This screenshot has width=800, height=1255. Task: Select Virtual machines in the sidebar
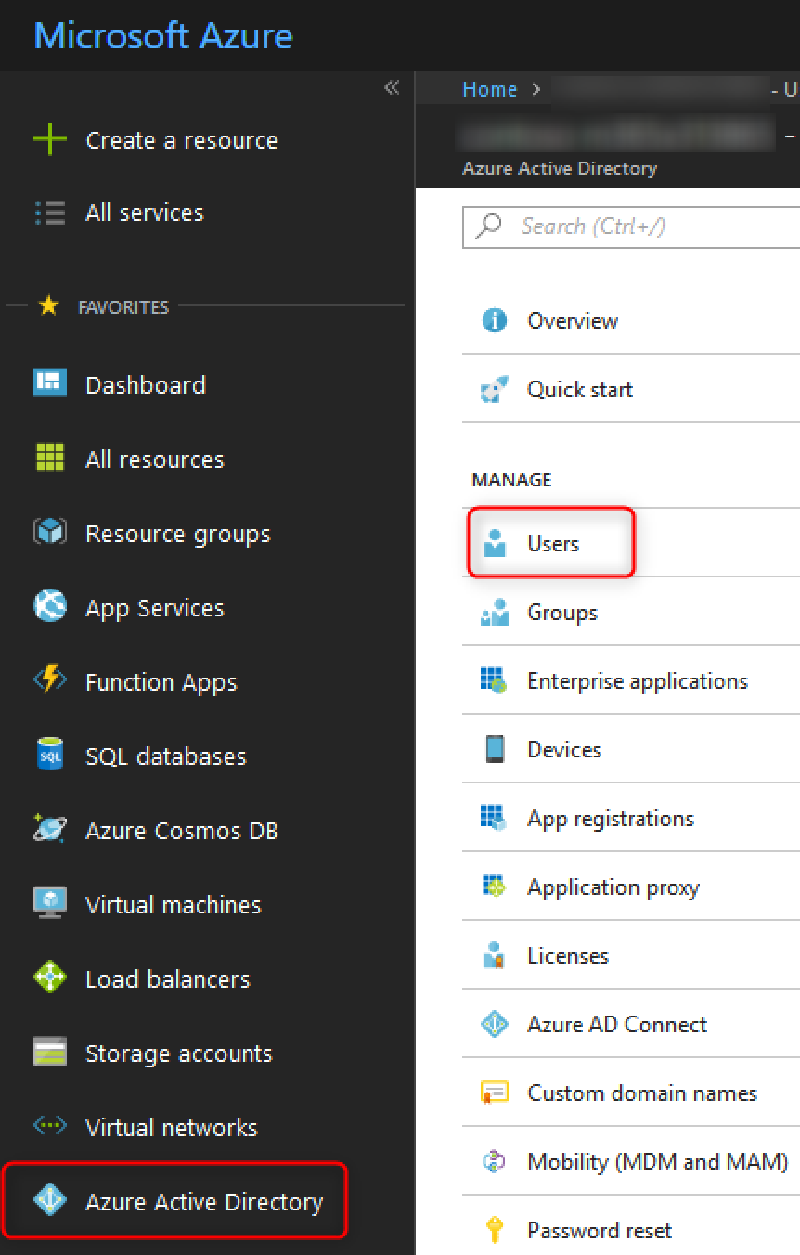(x=173, y=904)
